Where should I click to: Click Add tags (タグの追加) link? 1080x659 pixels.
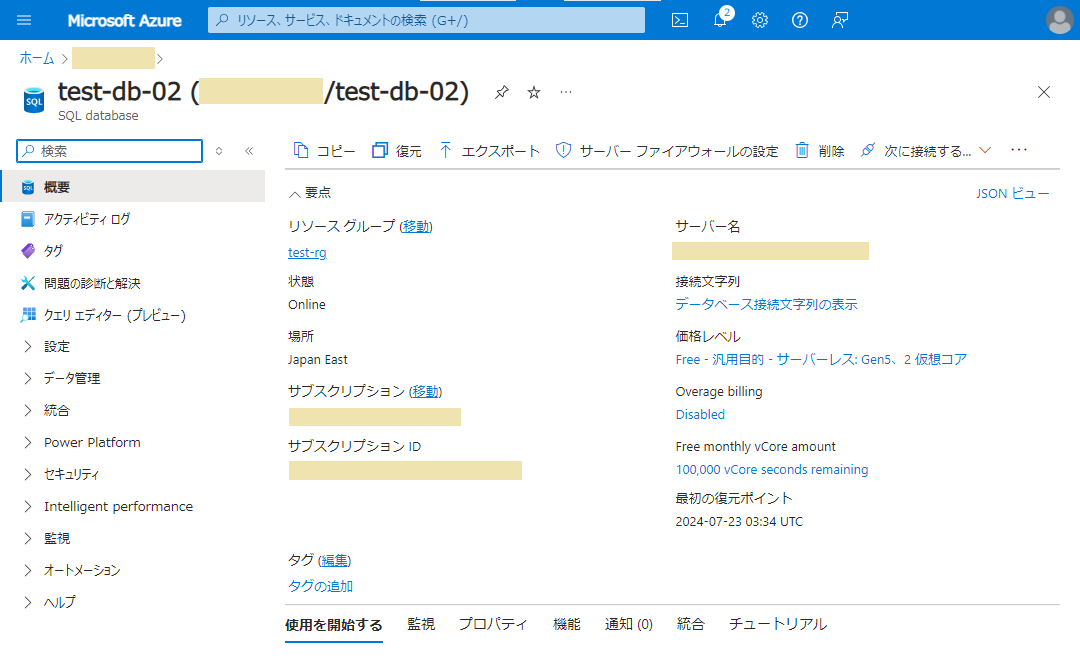pyautogui.click(x=320, y=586)
